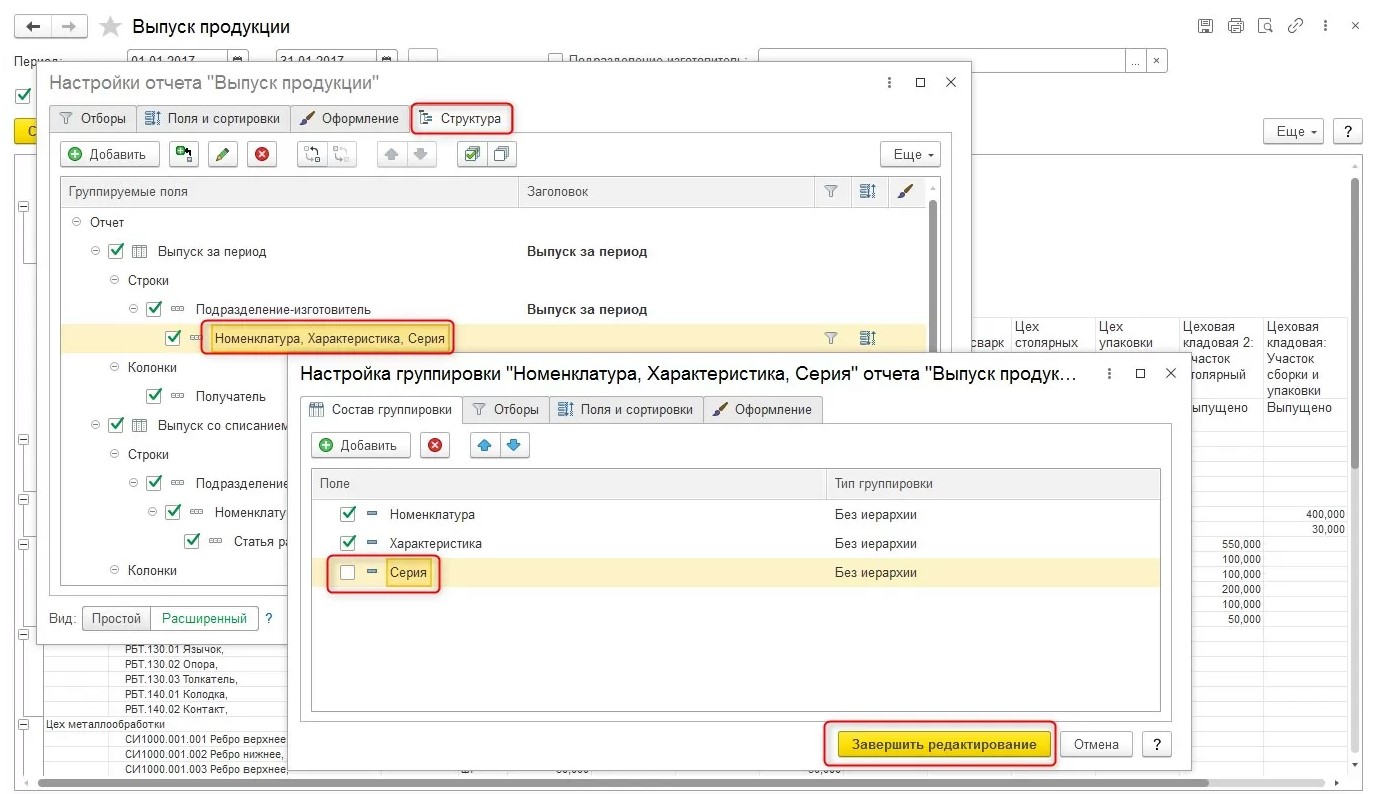1377x794 pixels.
Task: Click the print icon in top-right toolbar
Action: click(1235, 26)
